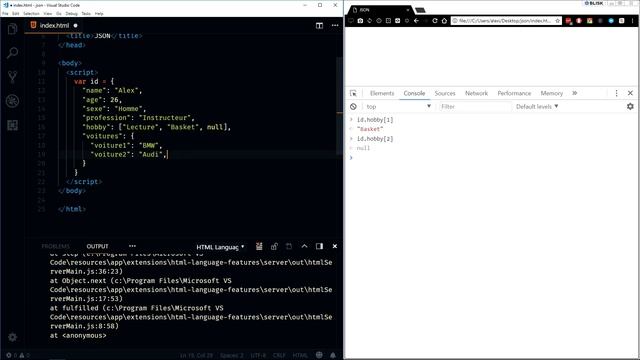Open the Go menu in VS Code
The width and height of the screenshot is (640, 360).
pos(59,13)
